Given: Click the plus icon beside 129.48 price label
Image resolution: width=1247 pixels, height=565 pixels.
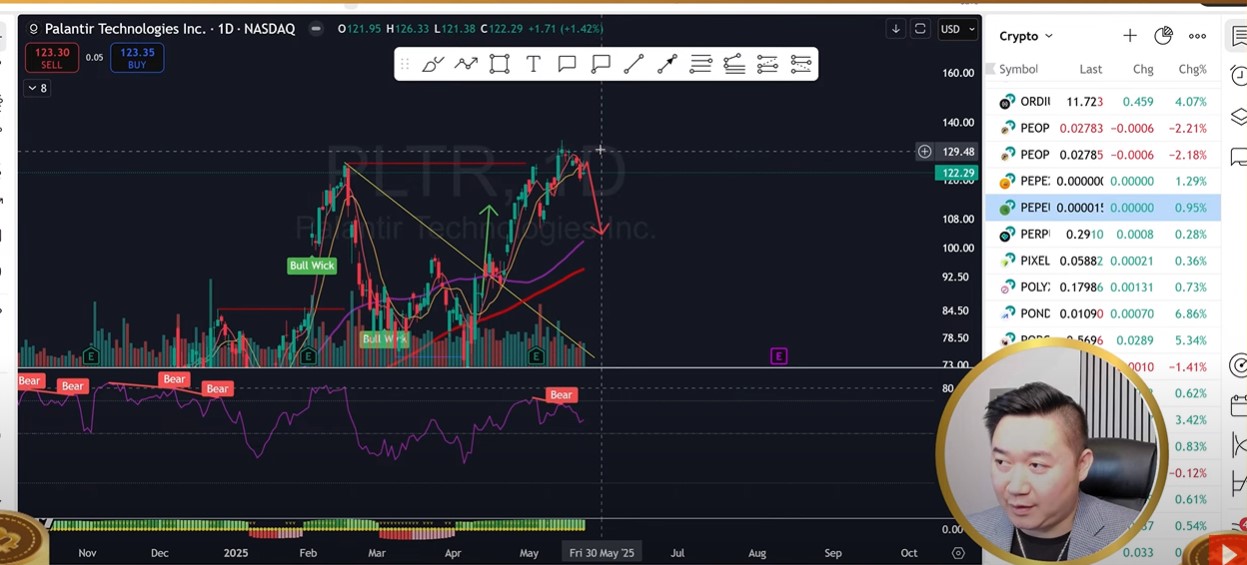Looking at the screenshot, I should point(925,152).
